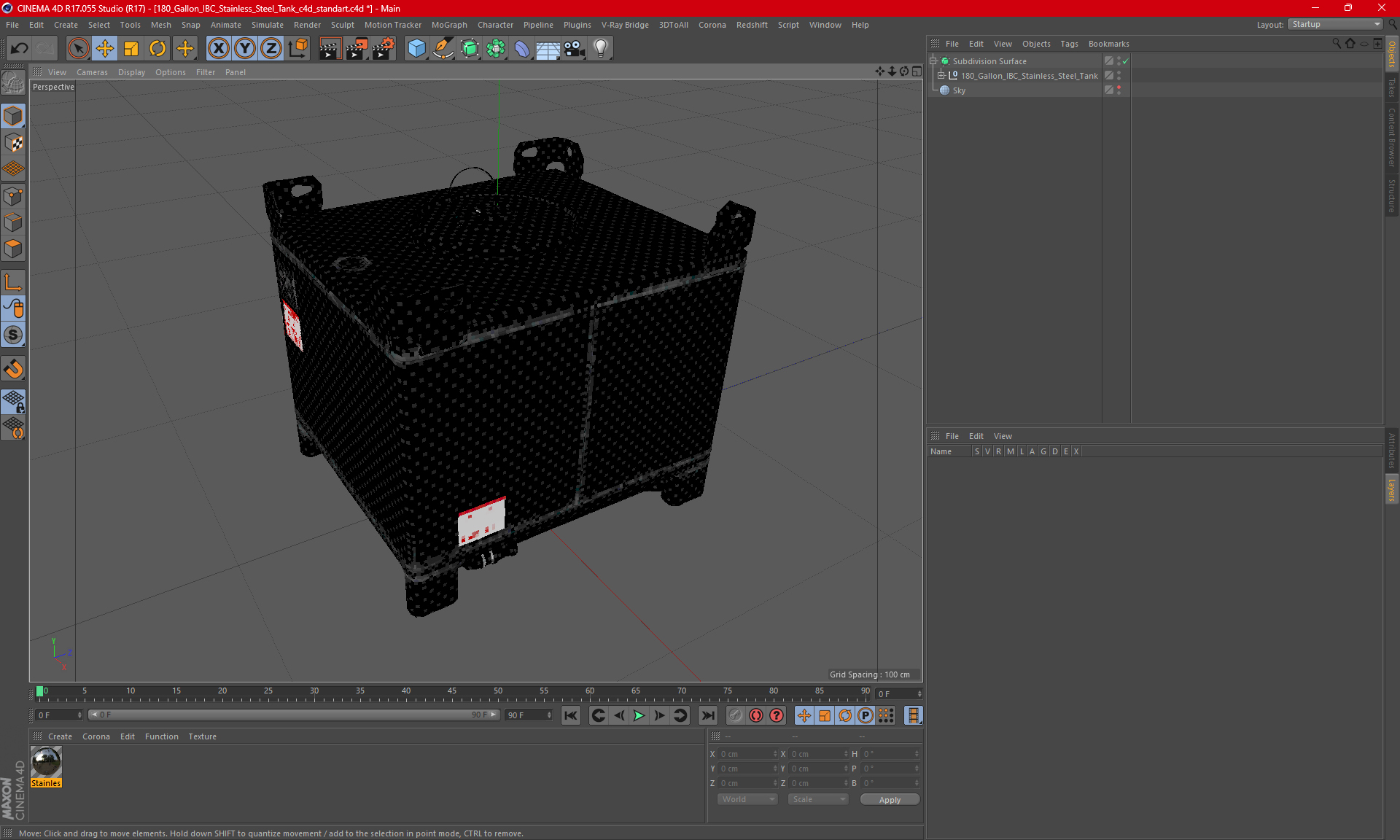Add a Camera object icon
The height and width of the screenshot is (840, 1400).
pyautogui.click(x=575, y=49)
